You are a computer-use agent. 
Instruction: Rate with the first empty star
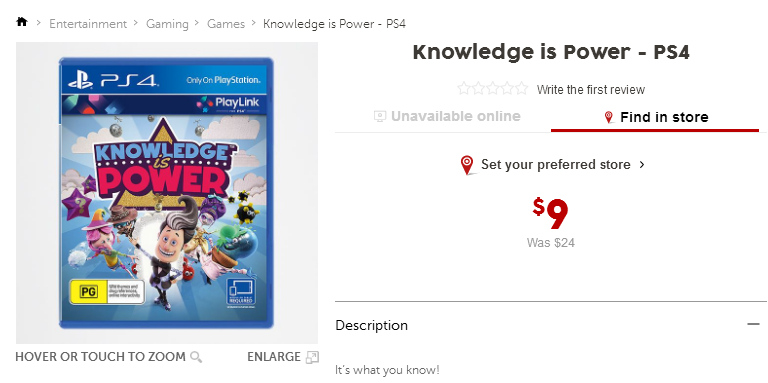click(463, 89)
